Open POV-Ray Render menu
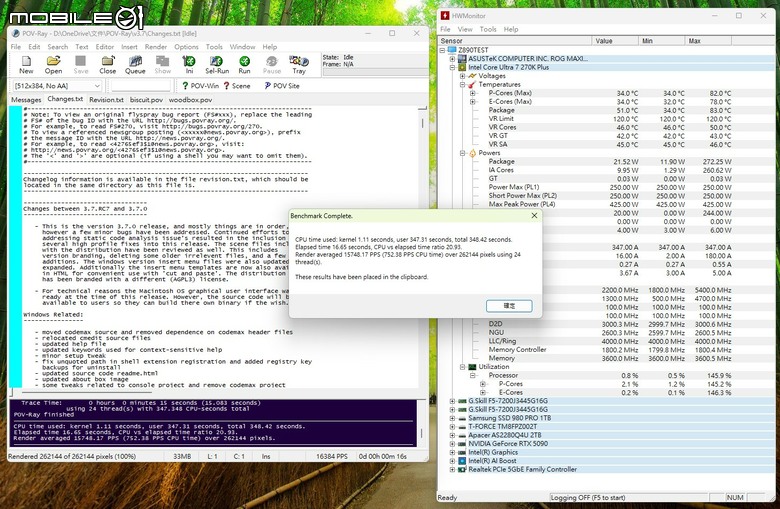Viewport: 780px width, 509px height. tap(156, 47)
